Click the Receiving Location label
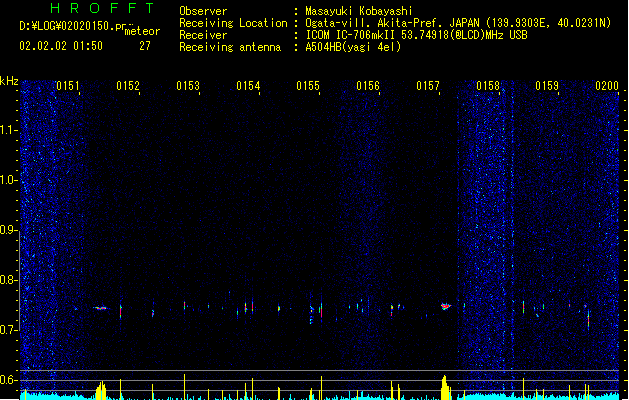This screenshot has width=629, height=400. click(233, 23)
